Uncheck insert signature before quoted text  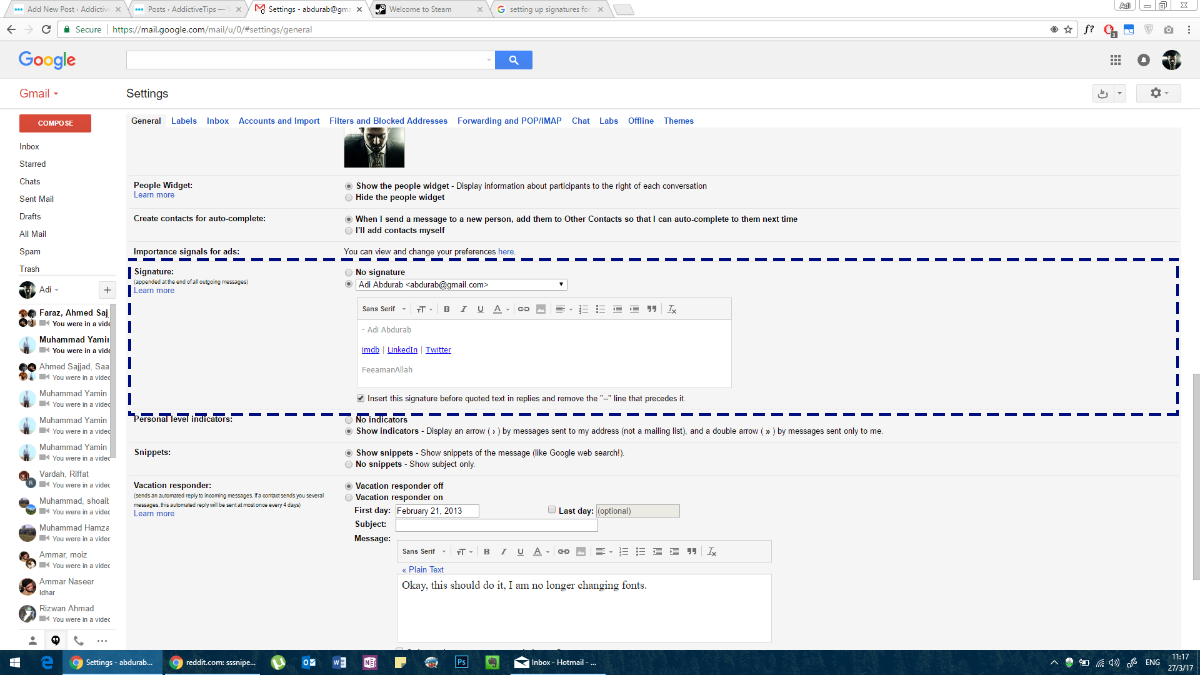pyautogui.click(x=360, y=398)
